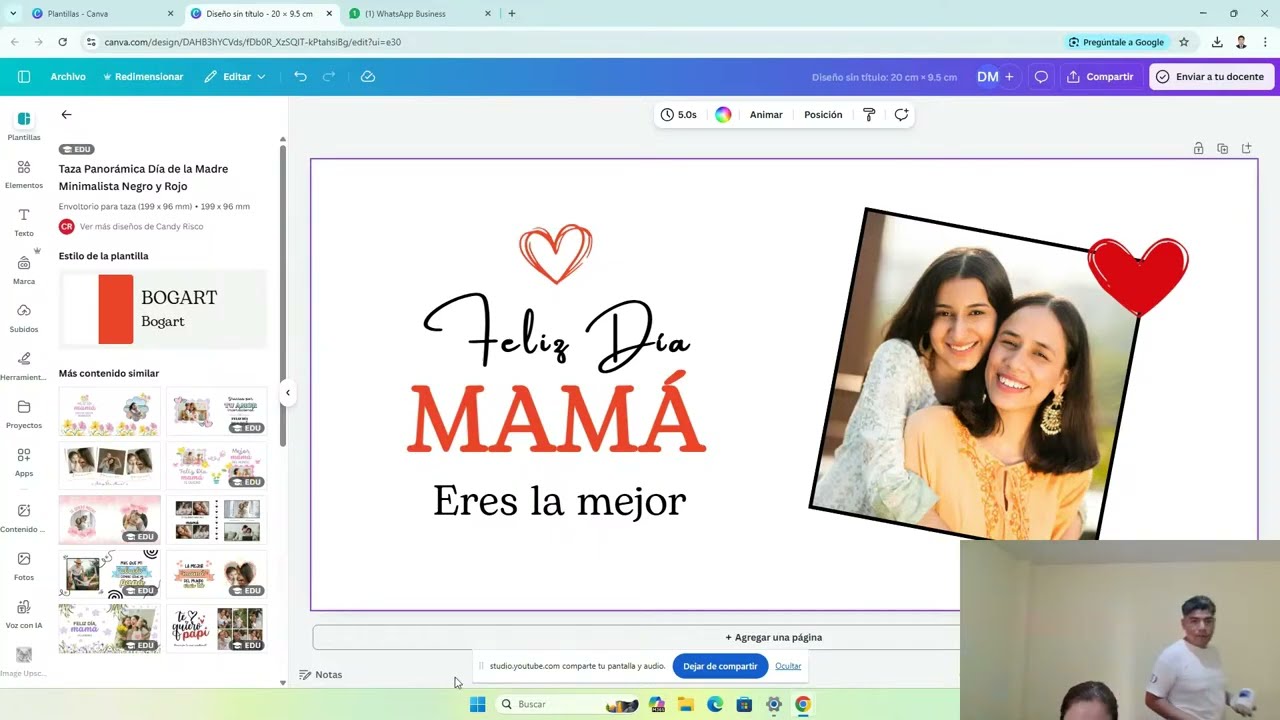Open Windows Start menu
This screenshot has height=720, width=1280.
[x=478, y=704]
